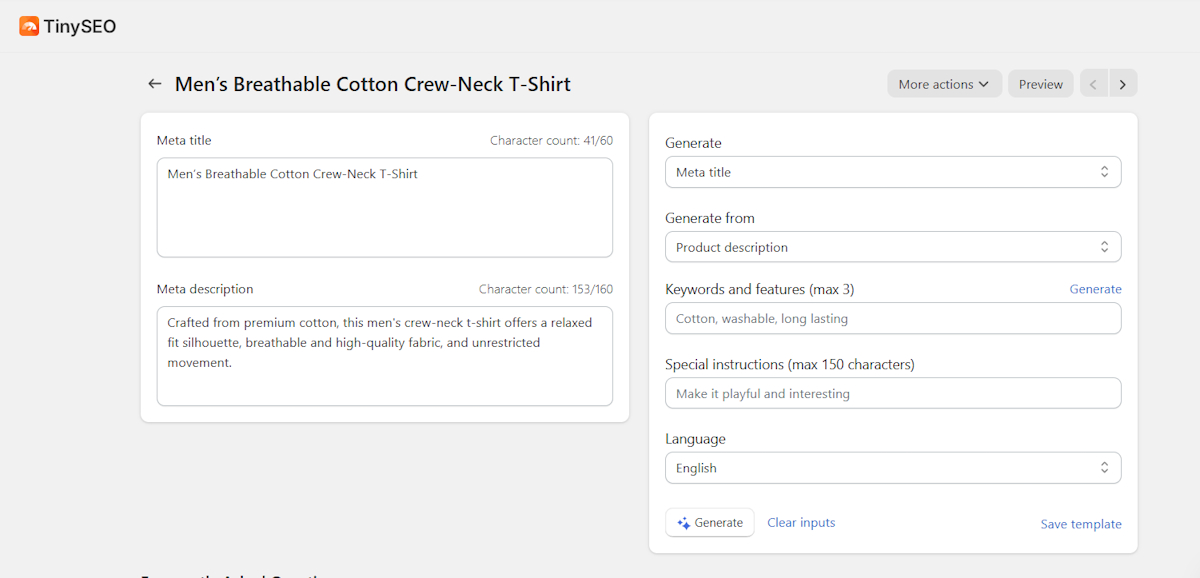
Task: Open the Generate from dropdown
Action: (x=892, y=247)
